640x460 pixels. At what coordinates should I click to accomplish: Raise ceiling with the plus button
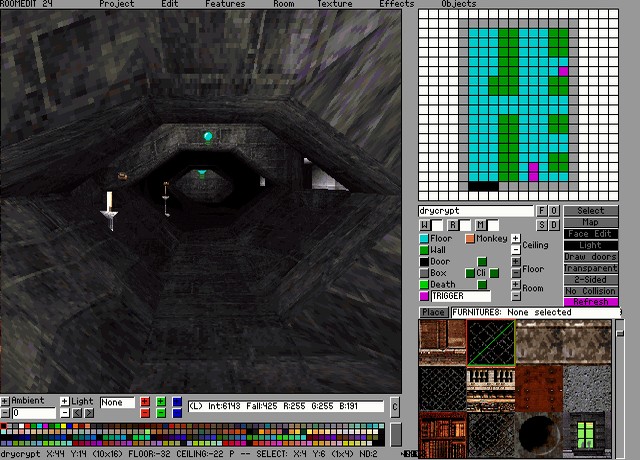point(515,239)
